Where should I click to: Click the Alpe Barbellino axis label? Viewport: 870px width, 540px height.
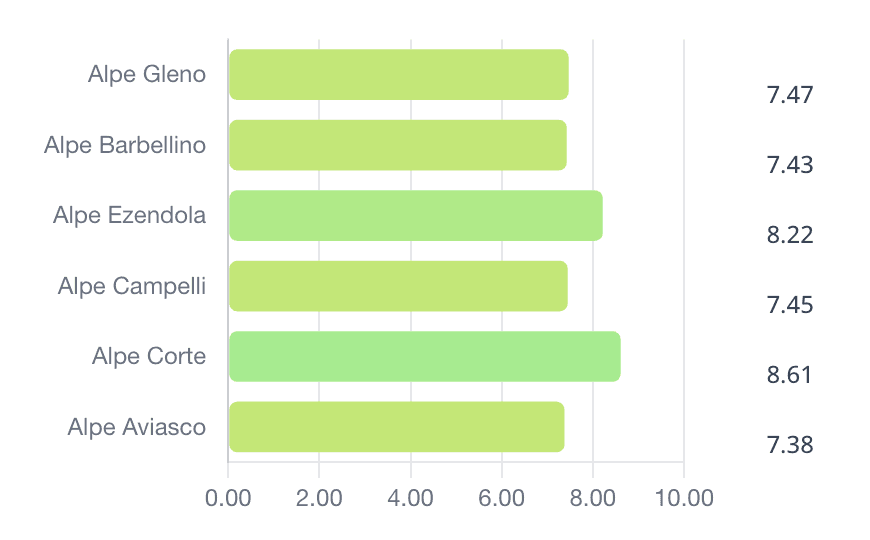point(125,145)
